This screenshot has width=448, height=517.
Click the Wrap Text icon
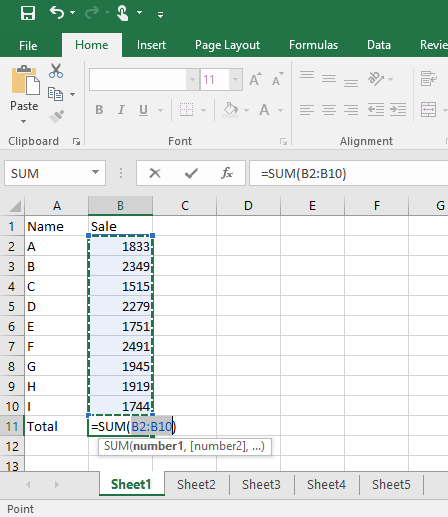tap(429, 79)
